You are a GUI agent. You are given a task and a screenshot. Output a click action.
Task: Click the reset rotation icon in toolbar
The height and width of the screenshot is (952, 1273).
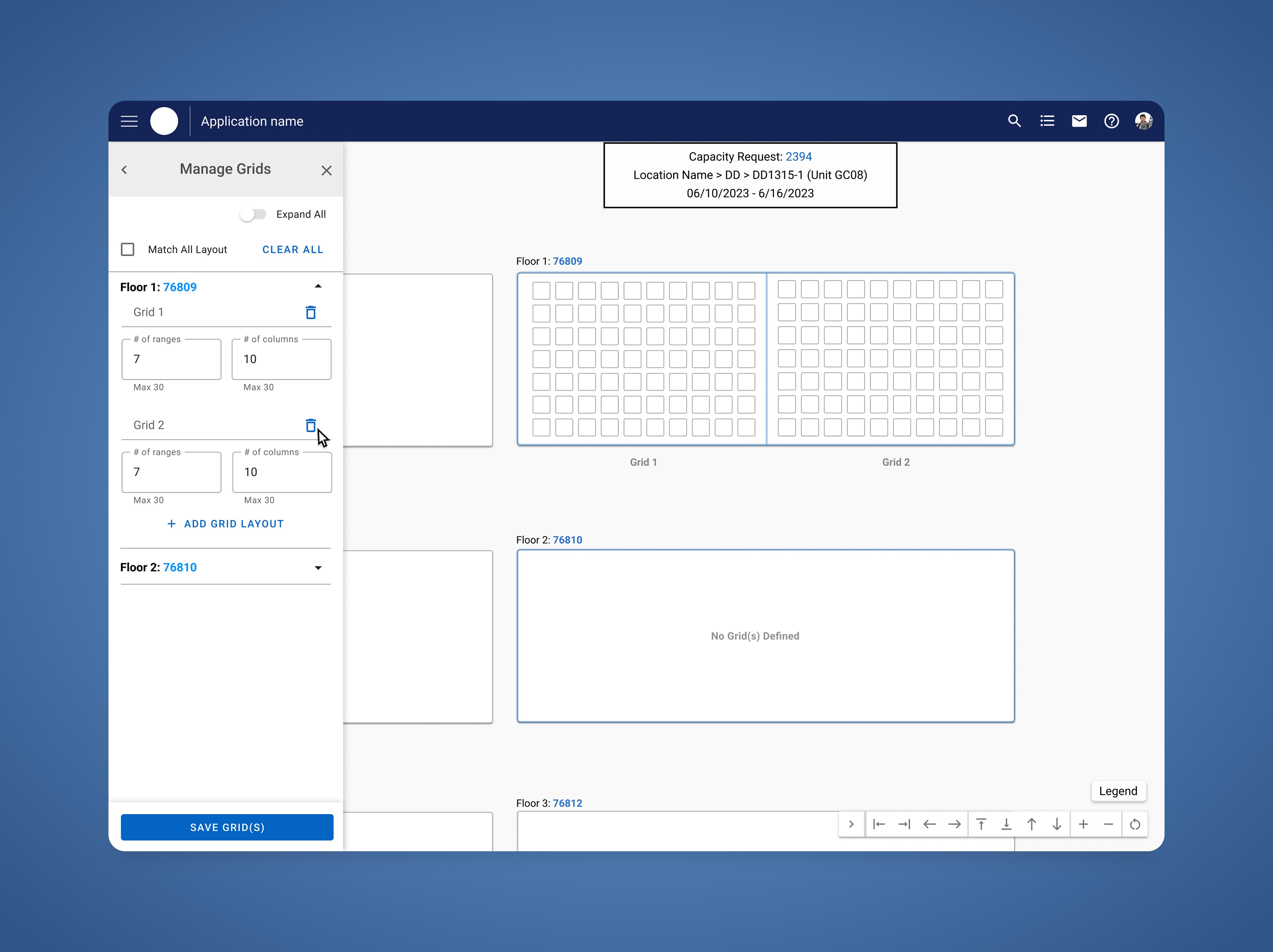click(1135, 824)
